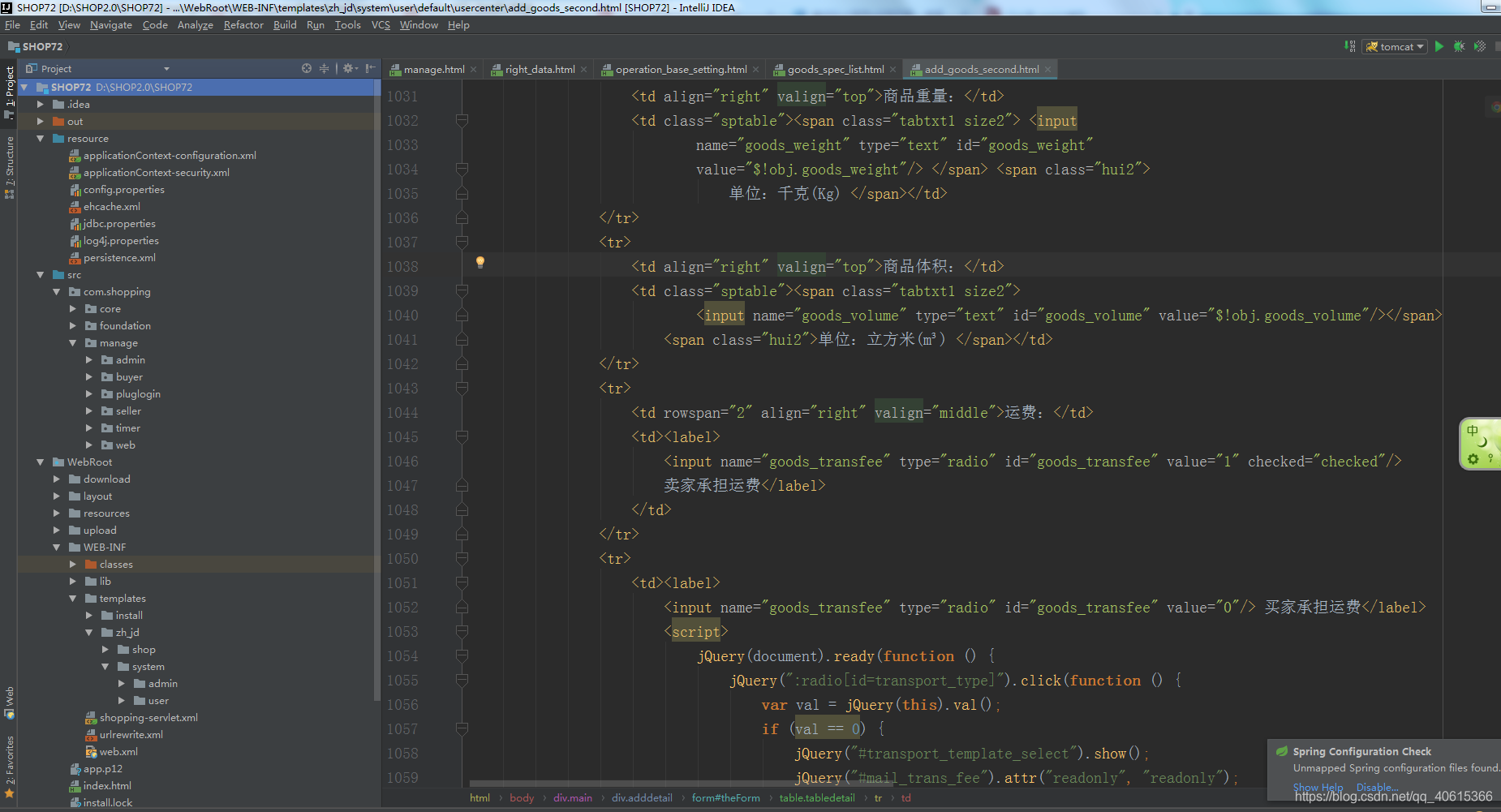Open the Favorites tool window stripe
Screen dimensions: 1501x812
(9, 767)
